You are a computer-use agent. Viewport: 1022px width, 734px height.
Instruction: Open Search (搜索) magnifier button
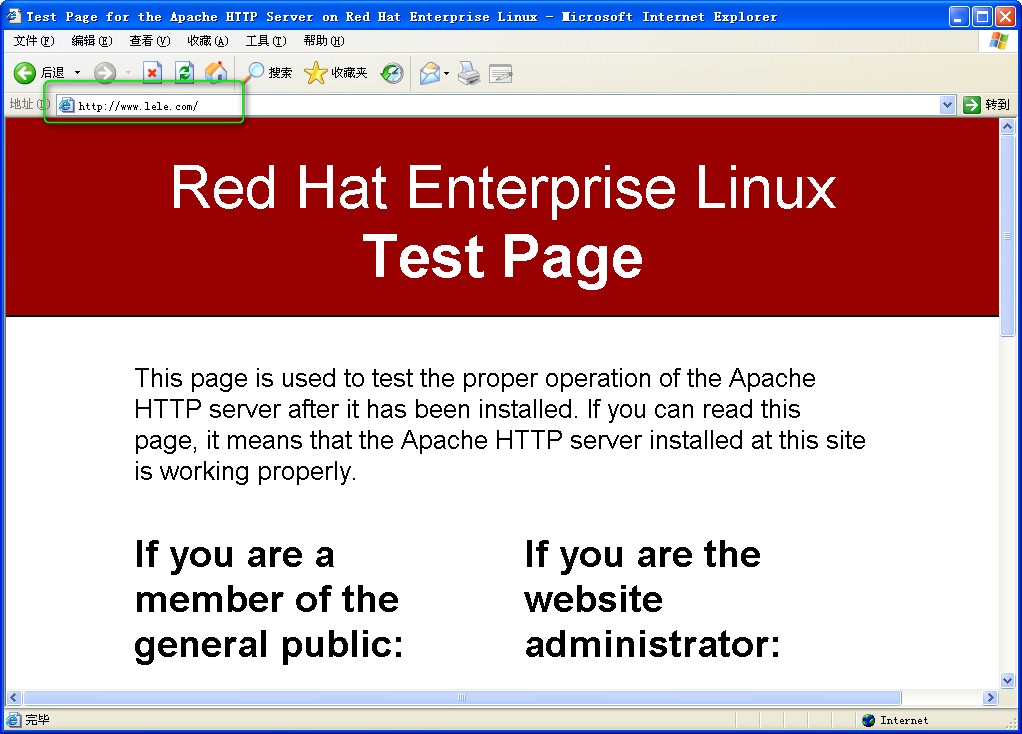pos(267,72)
